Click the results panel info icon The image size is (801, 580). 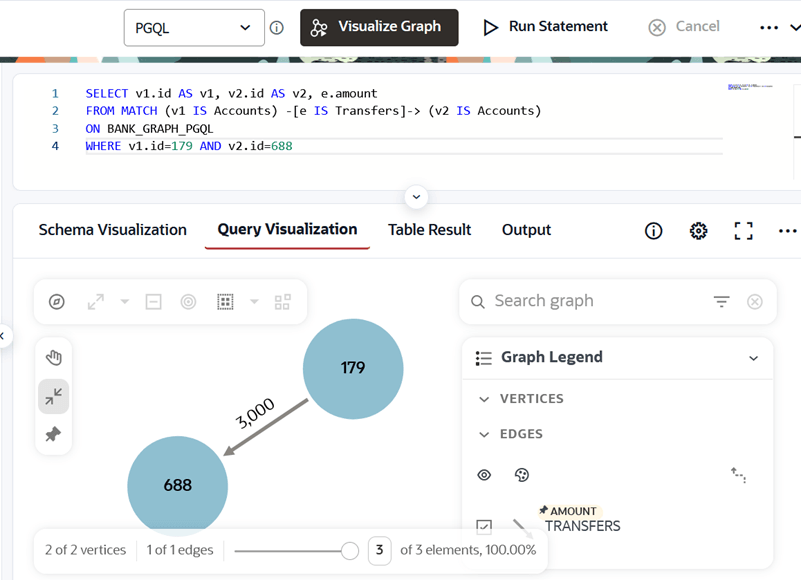[653, 231]
